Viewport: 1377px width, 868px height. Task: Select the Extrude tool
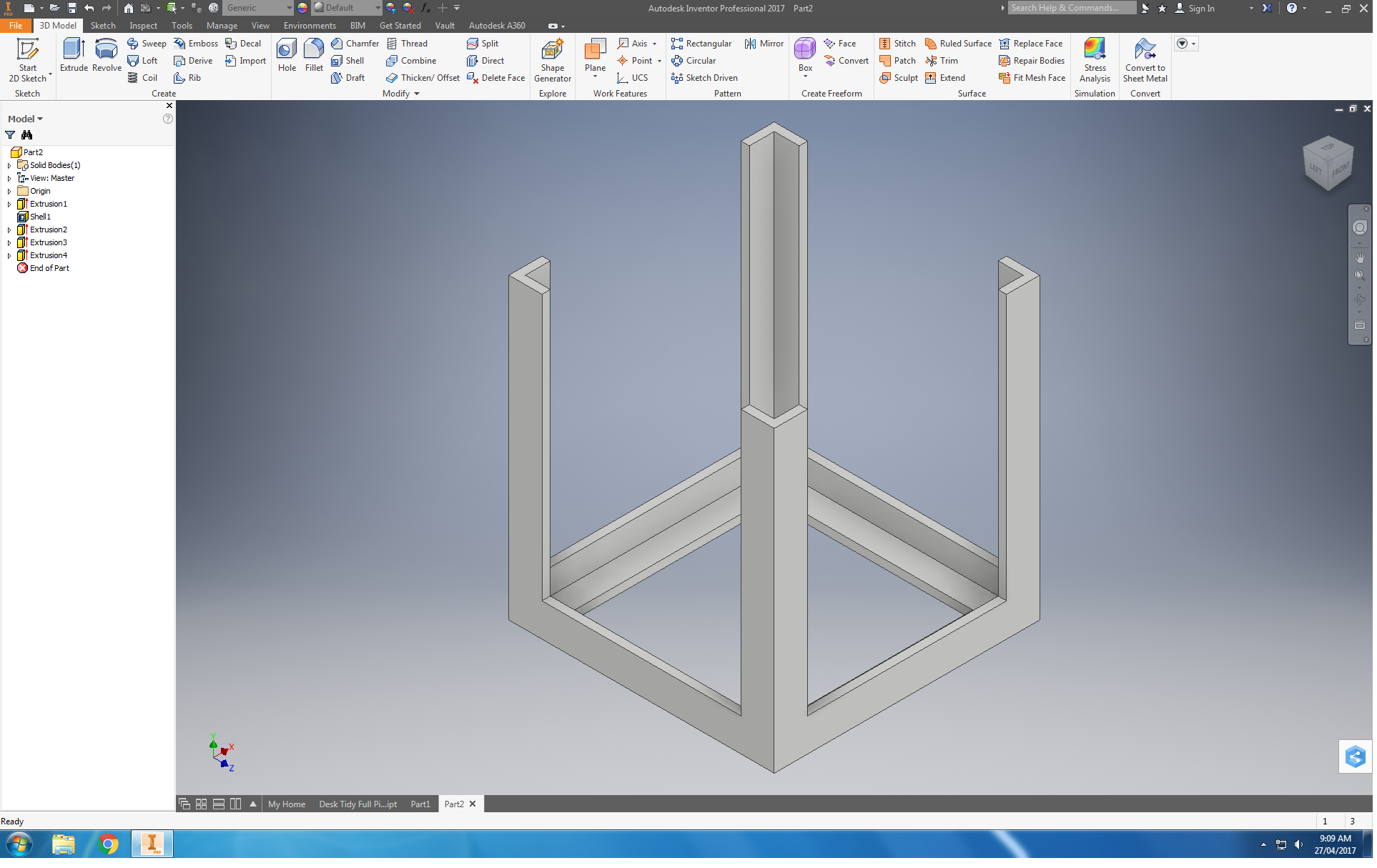click(74, 56)
